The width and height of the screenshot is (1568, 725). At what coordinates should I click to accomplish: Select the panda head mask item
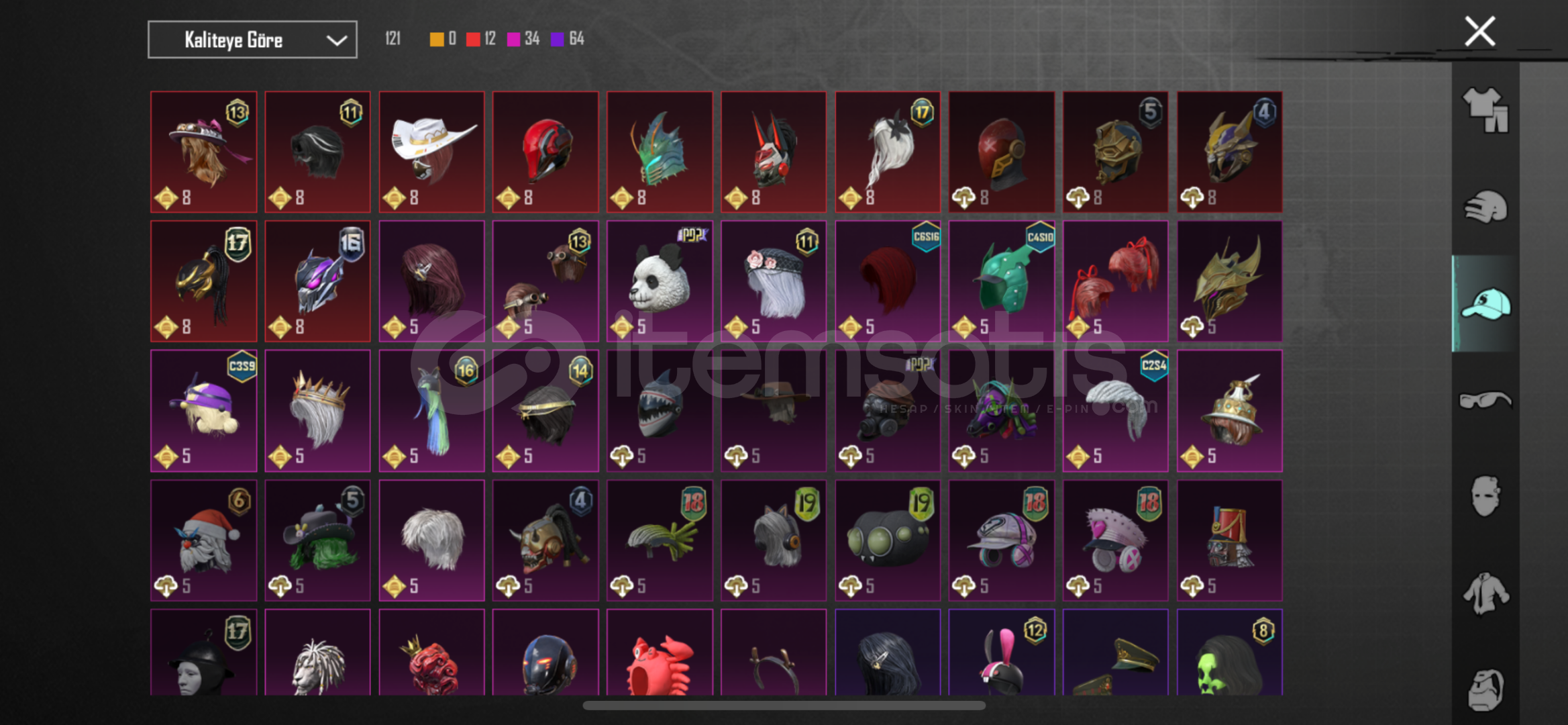(660, 281)
